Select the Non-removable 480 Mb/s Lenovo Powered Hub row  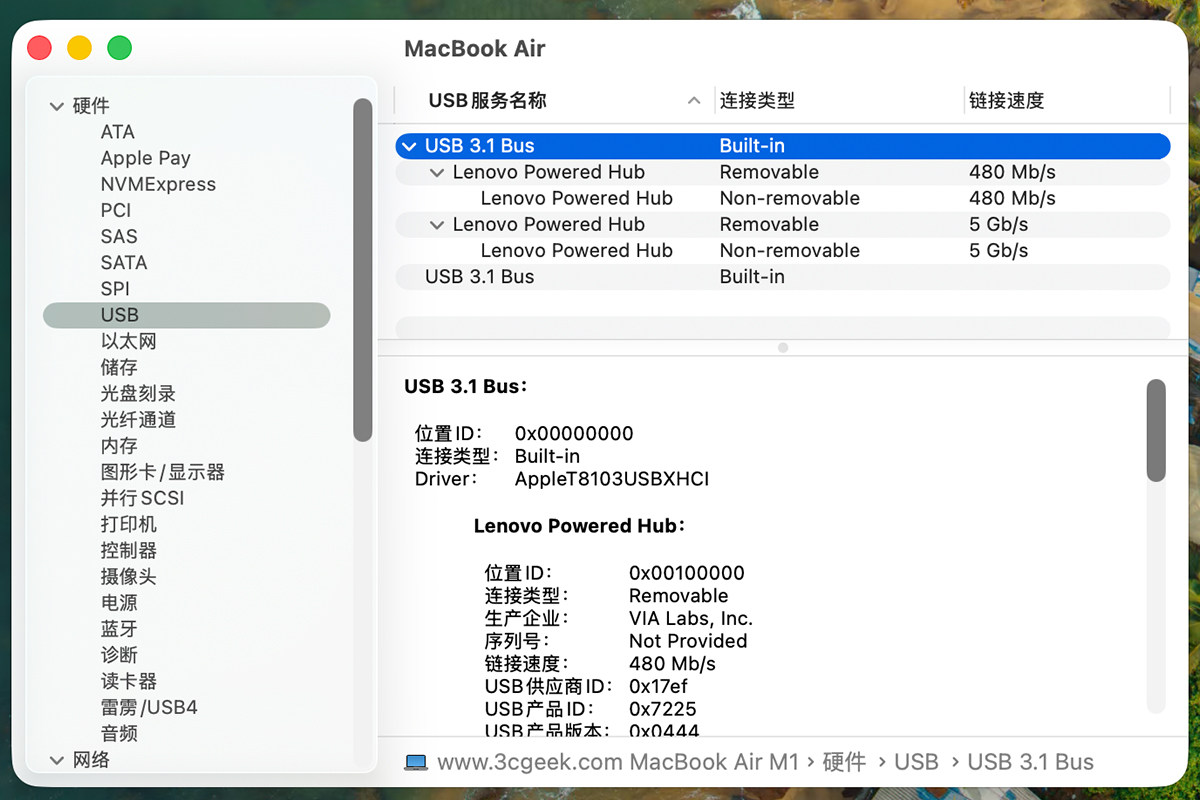[783, 198]
